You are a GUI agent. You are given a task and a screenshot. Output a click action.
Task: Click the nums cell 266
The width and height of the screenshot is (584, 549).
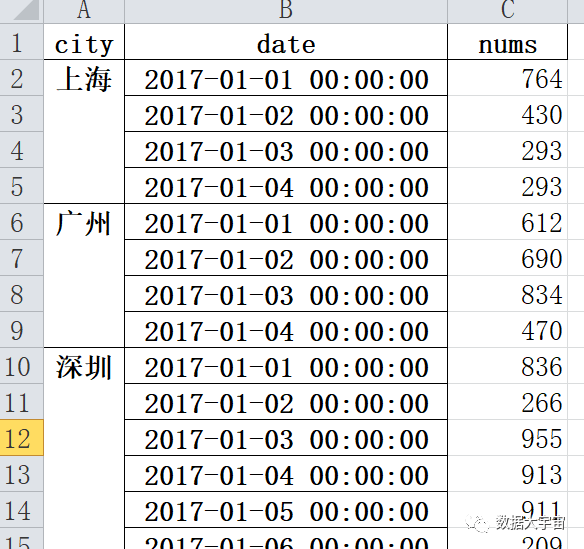(507, 402)
